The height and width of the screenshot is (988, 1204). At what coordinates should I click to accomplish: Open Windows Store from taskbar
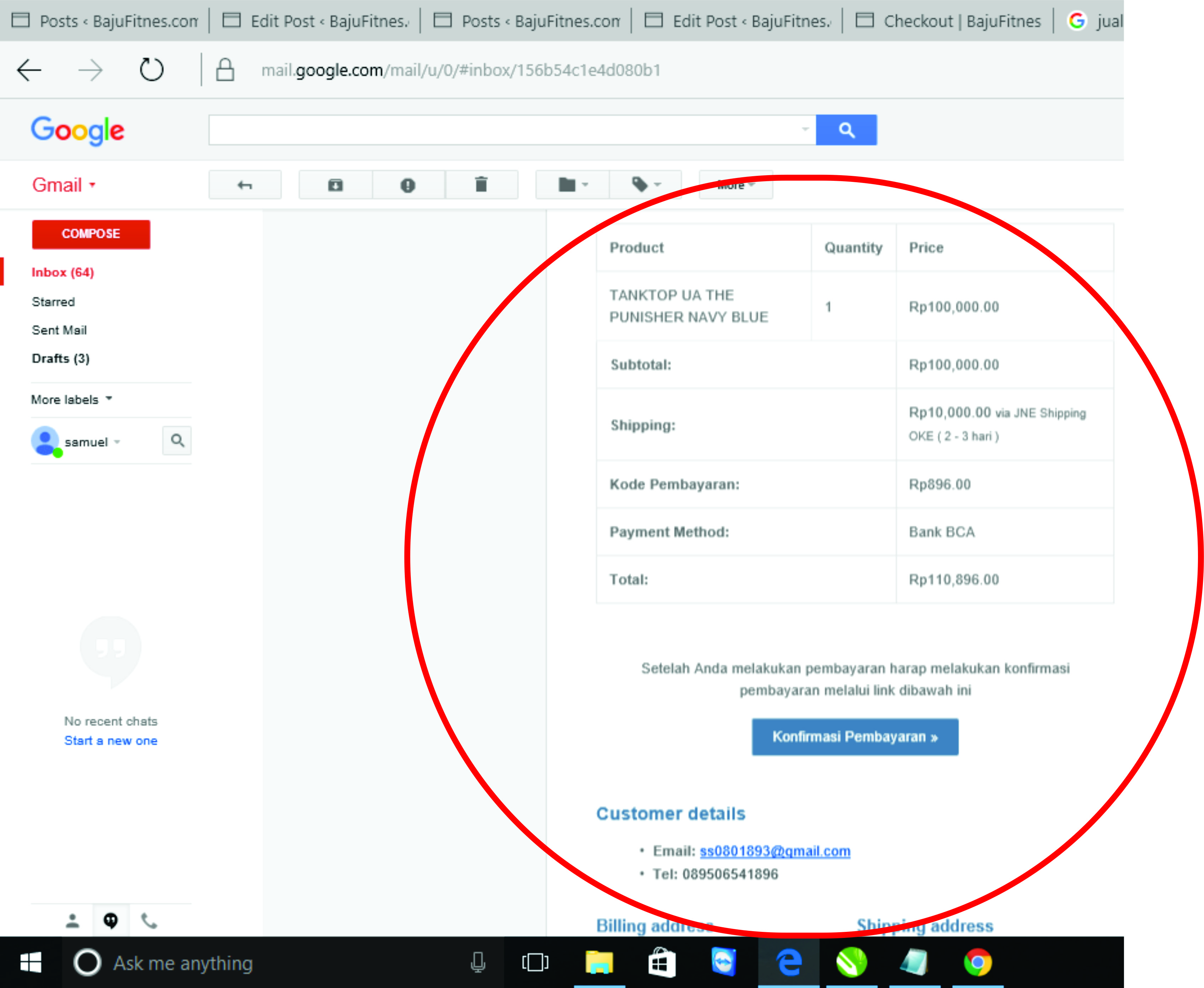pyautogui.click(x=661, y=963)
